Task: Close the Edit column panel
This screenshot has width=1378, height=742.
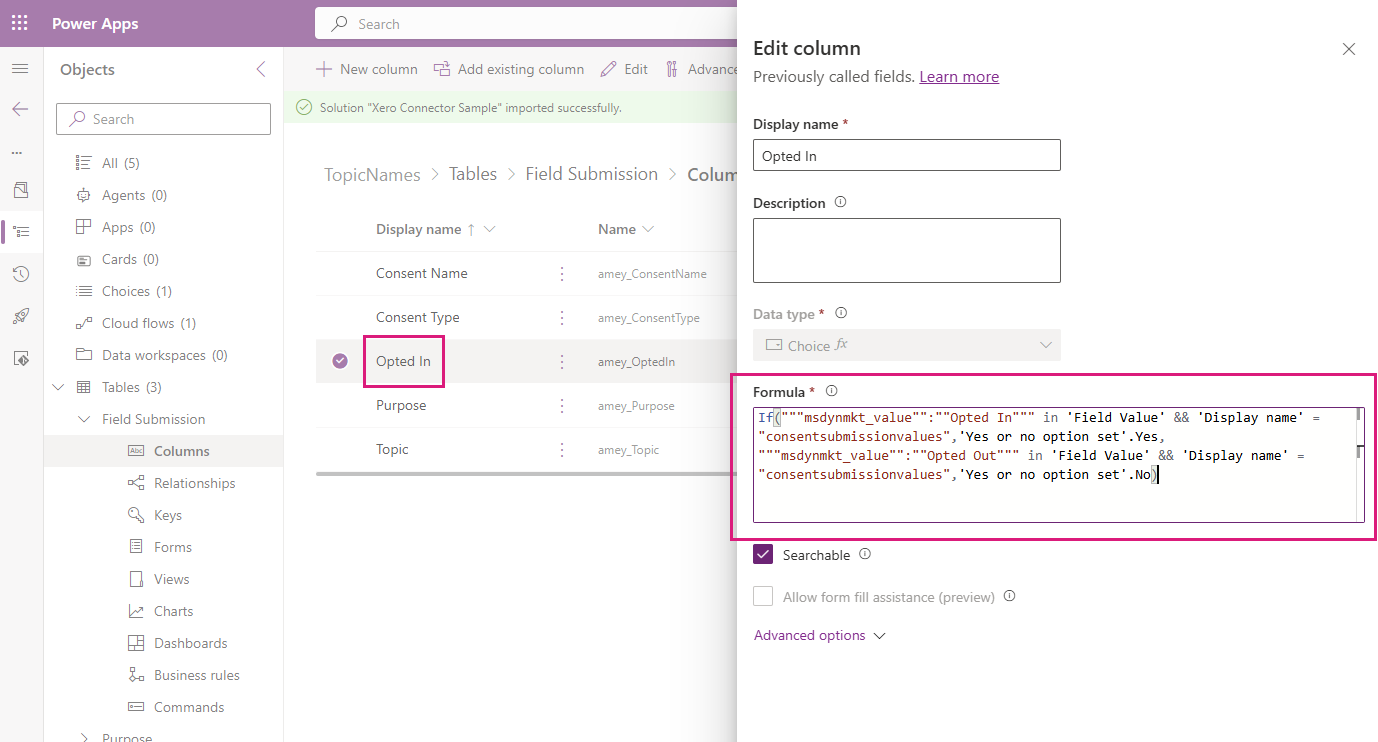Action: coord(1349,49)
